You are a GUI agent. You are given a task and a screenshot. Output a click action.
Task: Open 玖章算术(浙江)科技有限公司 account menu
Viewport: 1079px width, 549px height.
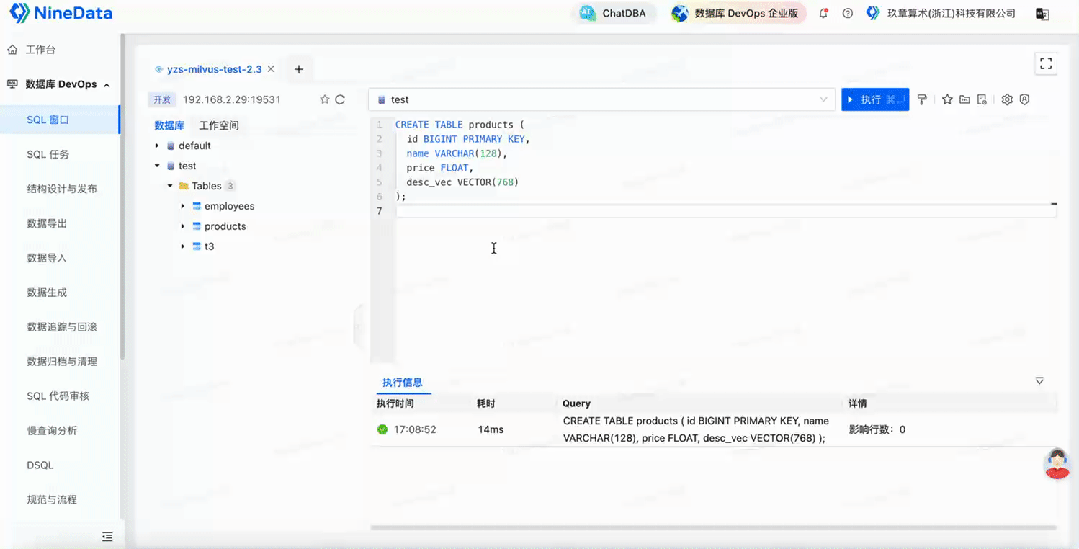[x=941, y=13]
